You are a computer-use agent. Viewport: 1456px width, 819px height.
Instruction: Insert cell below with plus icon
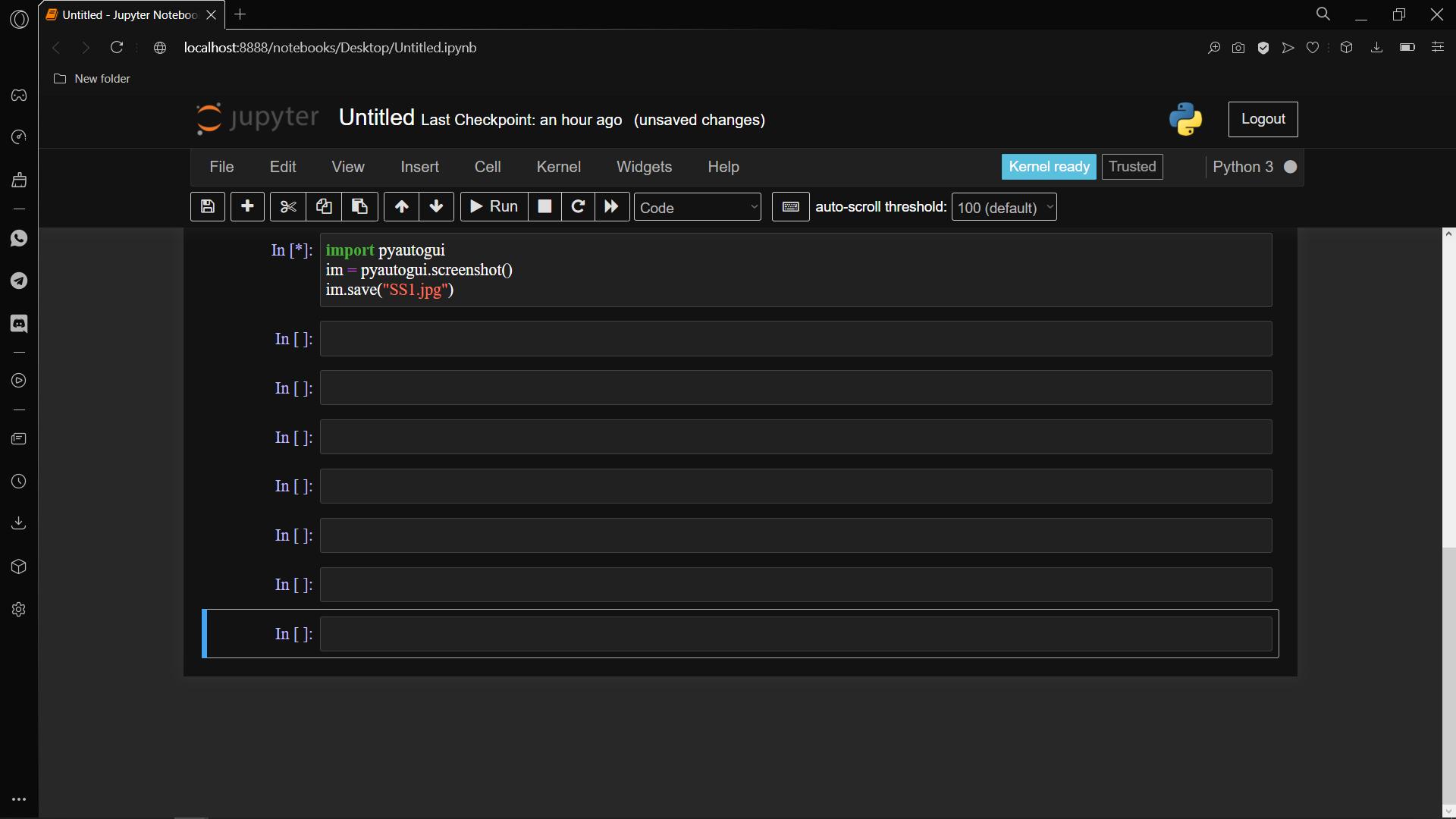point(247,207)
